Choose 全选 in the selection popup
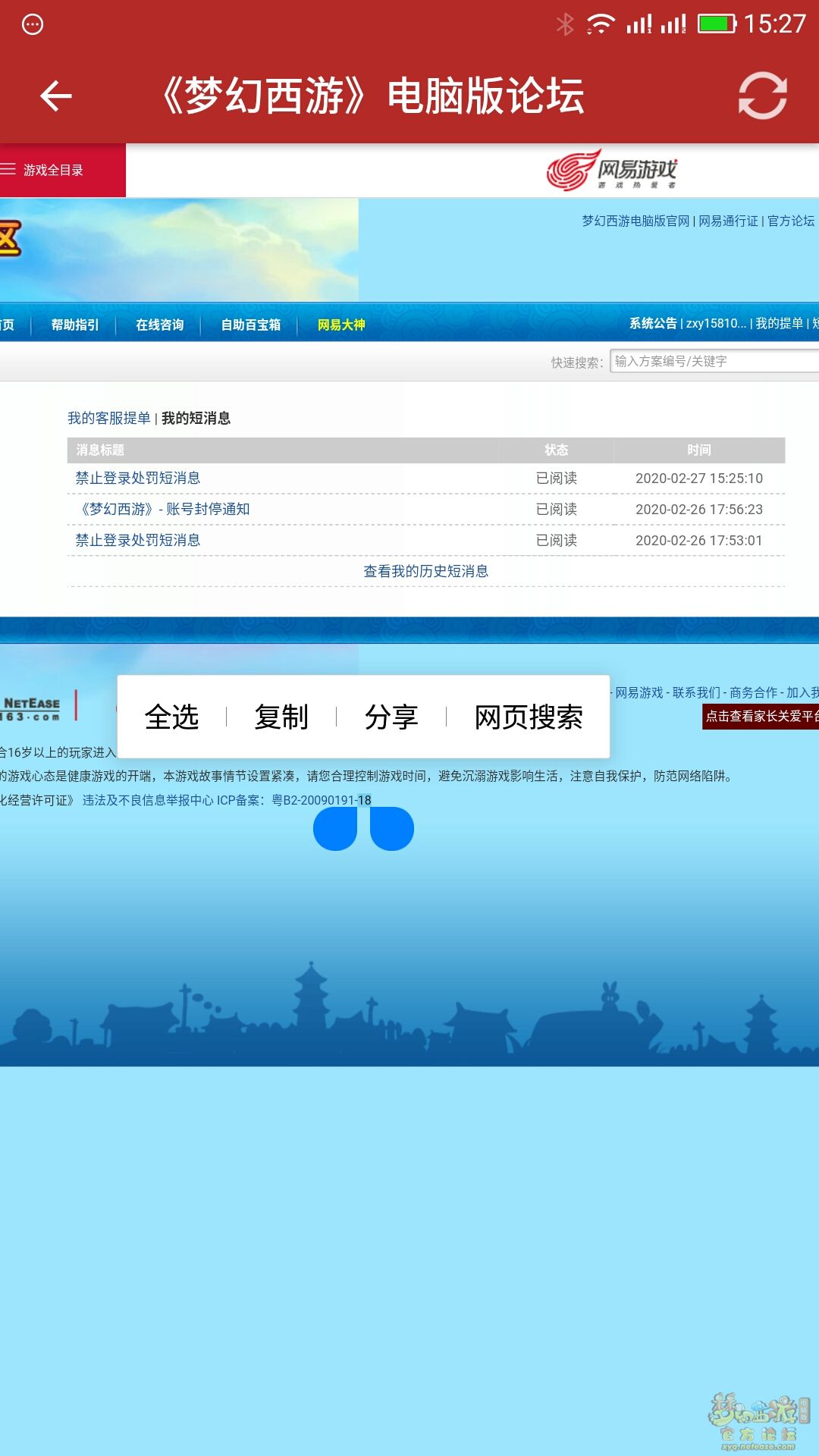The height and width of the screenshot is (1456, 819). coord(172,717)
